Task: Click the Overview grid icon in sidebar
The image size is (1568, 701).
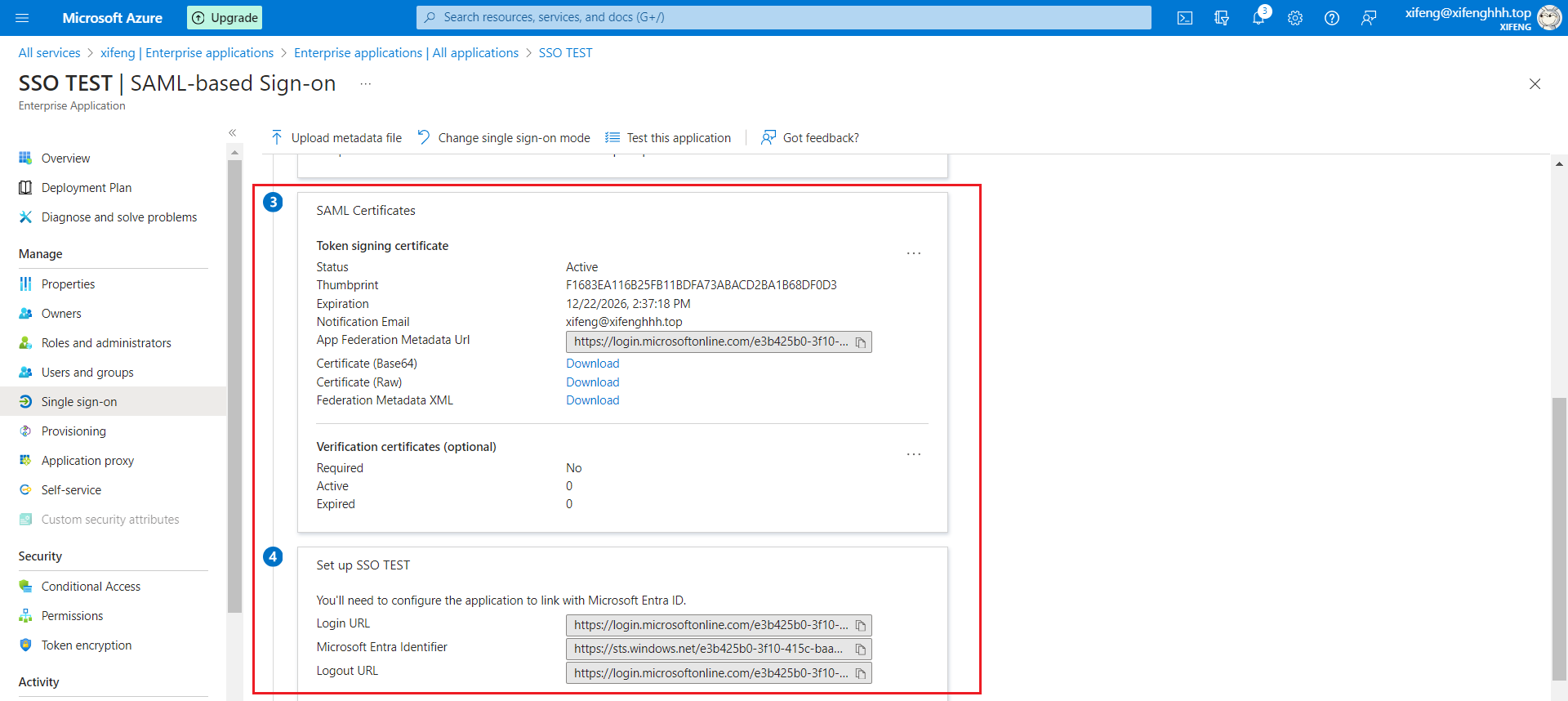Action: click(25, 158)
